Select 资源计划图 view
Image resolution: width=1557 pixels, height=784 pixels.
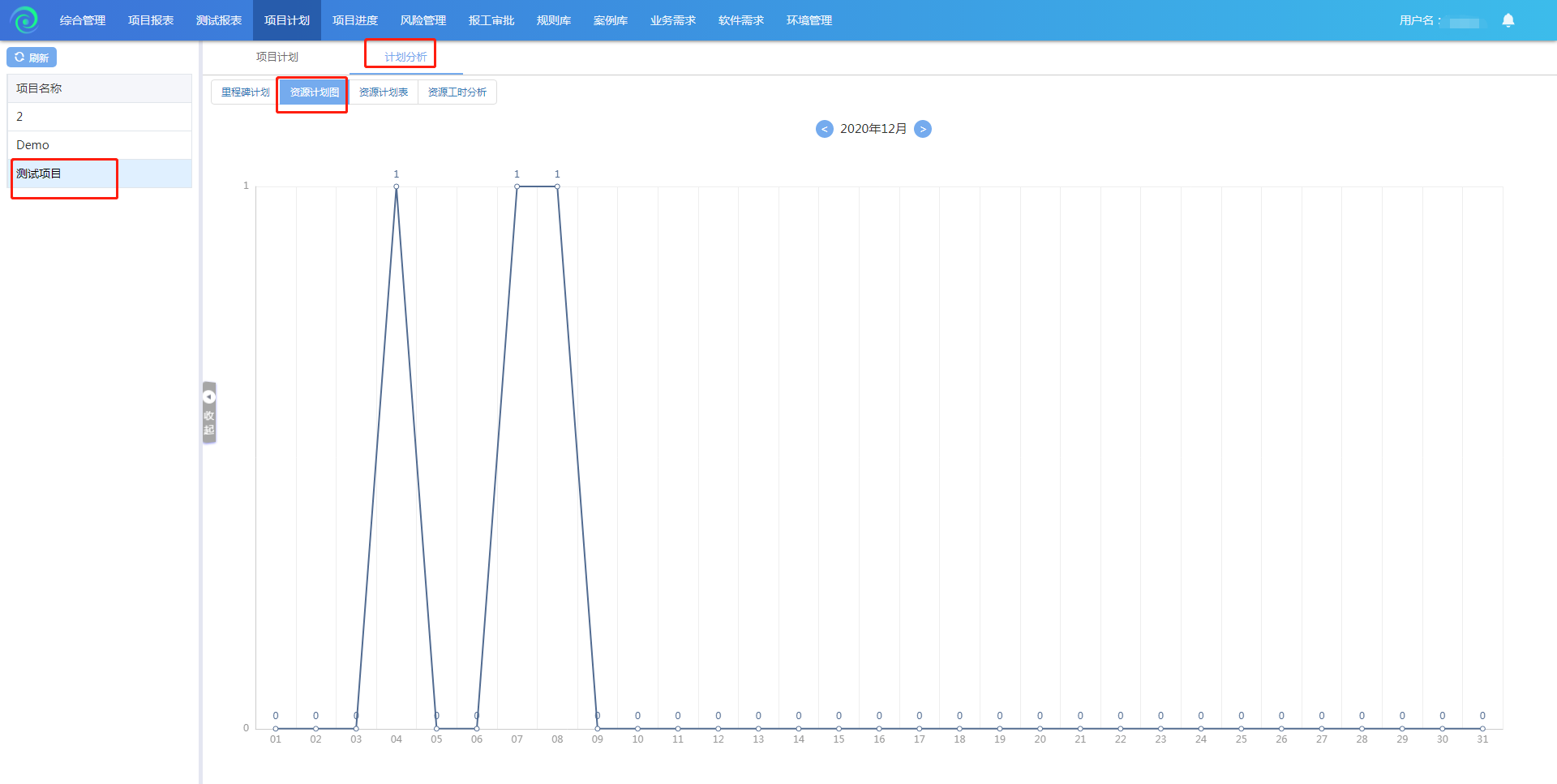pos(314,92)
